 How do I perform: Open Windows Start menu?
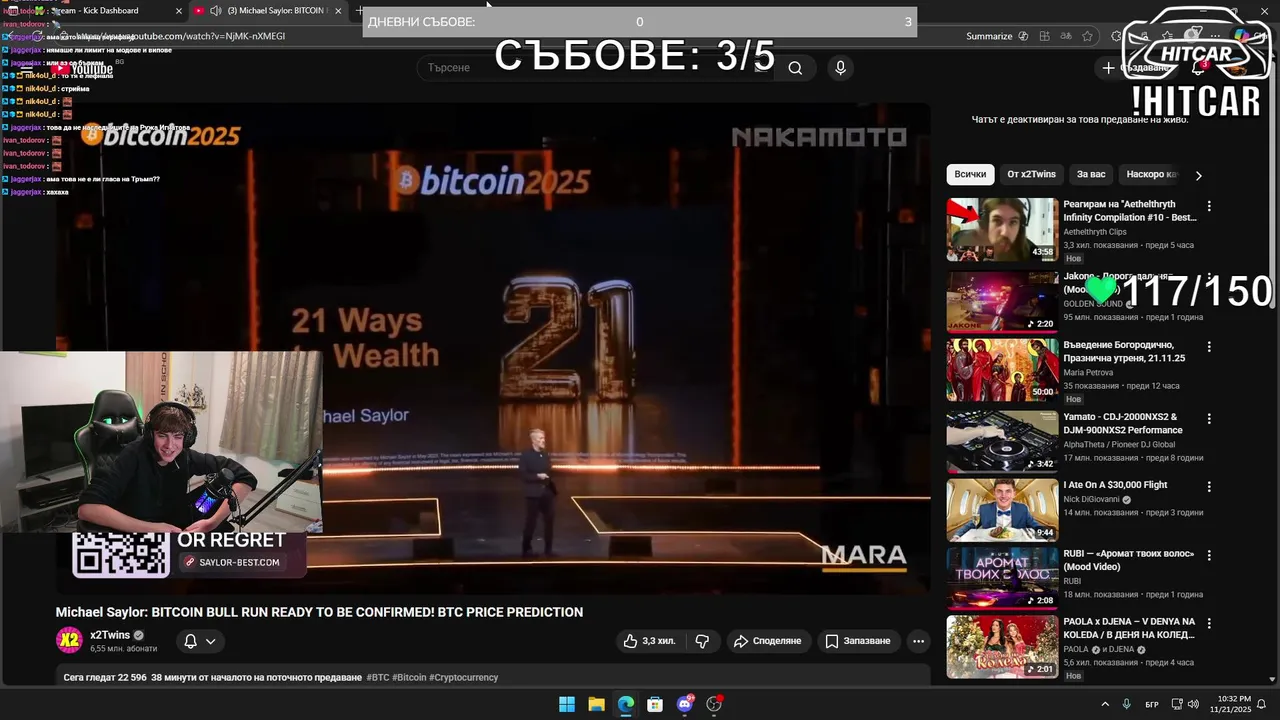[567, 704]
